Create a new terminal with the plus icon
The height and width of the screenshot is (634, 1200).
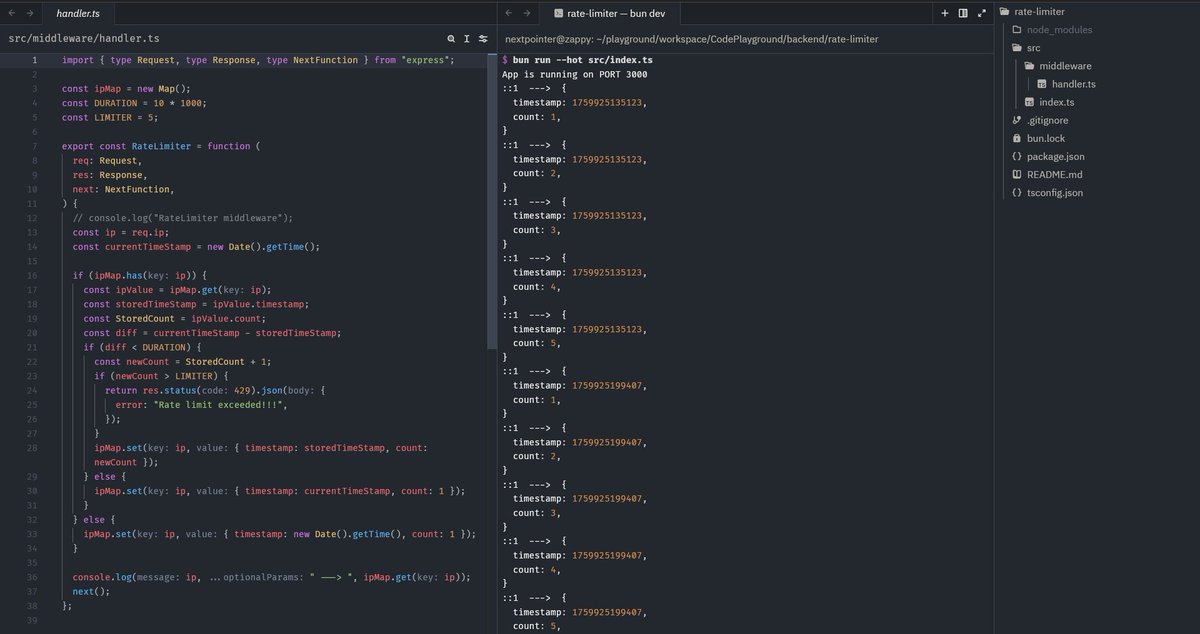[x=945, y=13]
